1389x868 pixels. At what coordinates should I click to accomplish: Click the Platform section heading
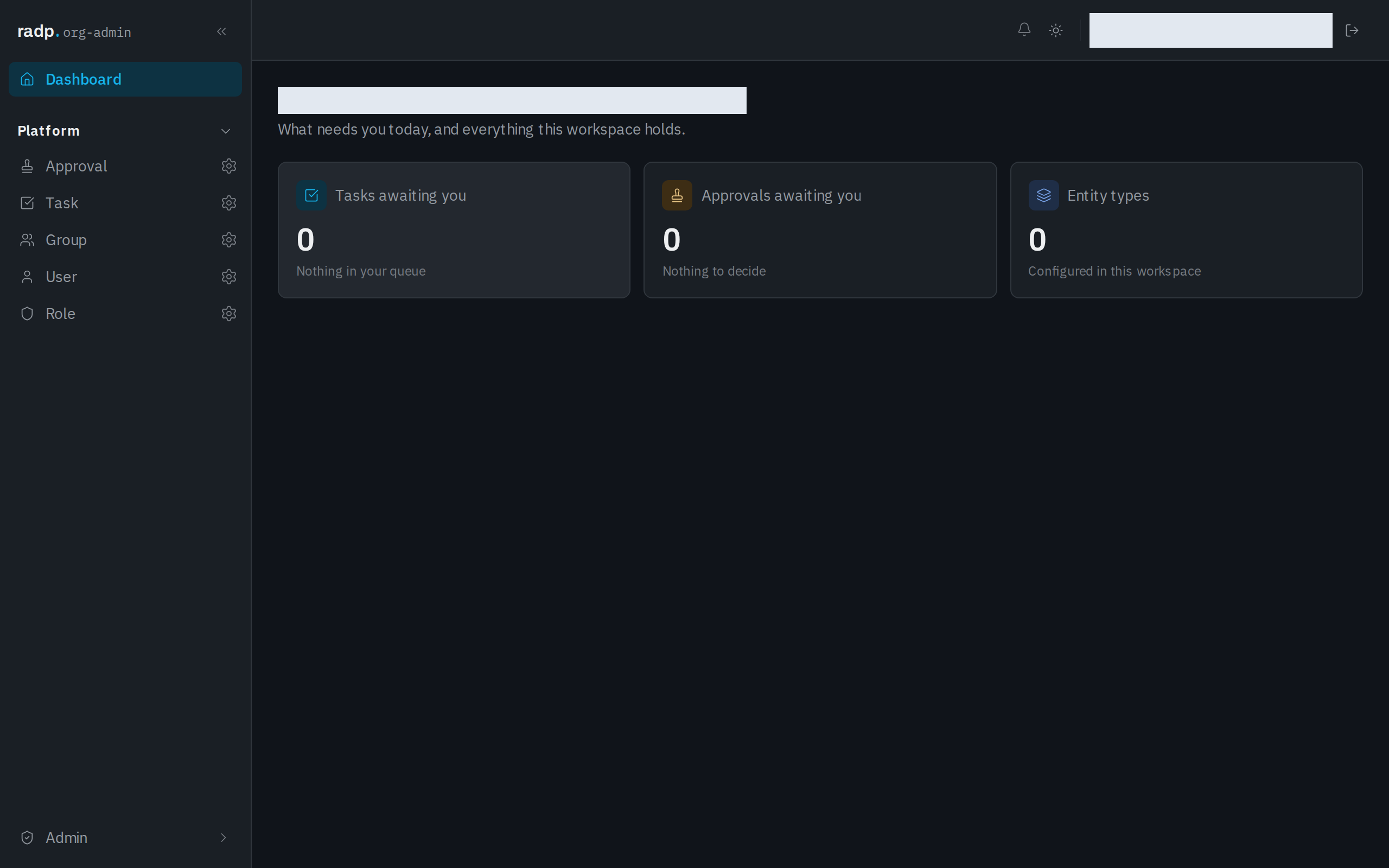pyautogui.click(x=49, y=131)
